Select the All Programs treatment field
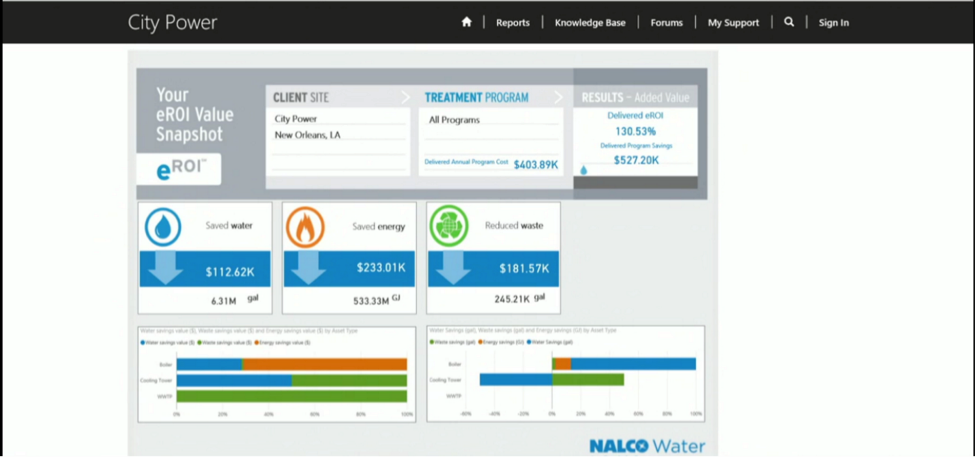 pyautogui.click(x=490, y=120)
